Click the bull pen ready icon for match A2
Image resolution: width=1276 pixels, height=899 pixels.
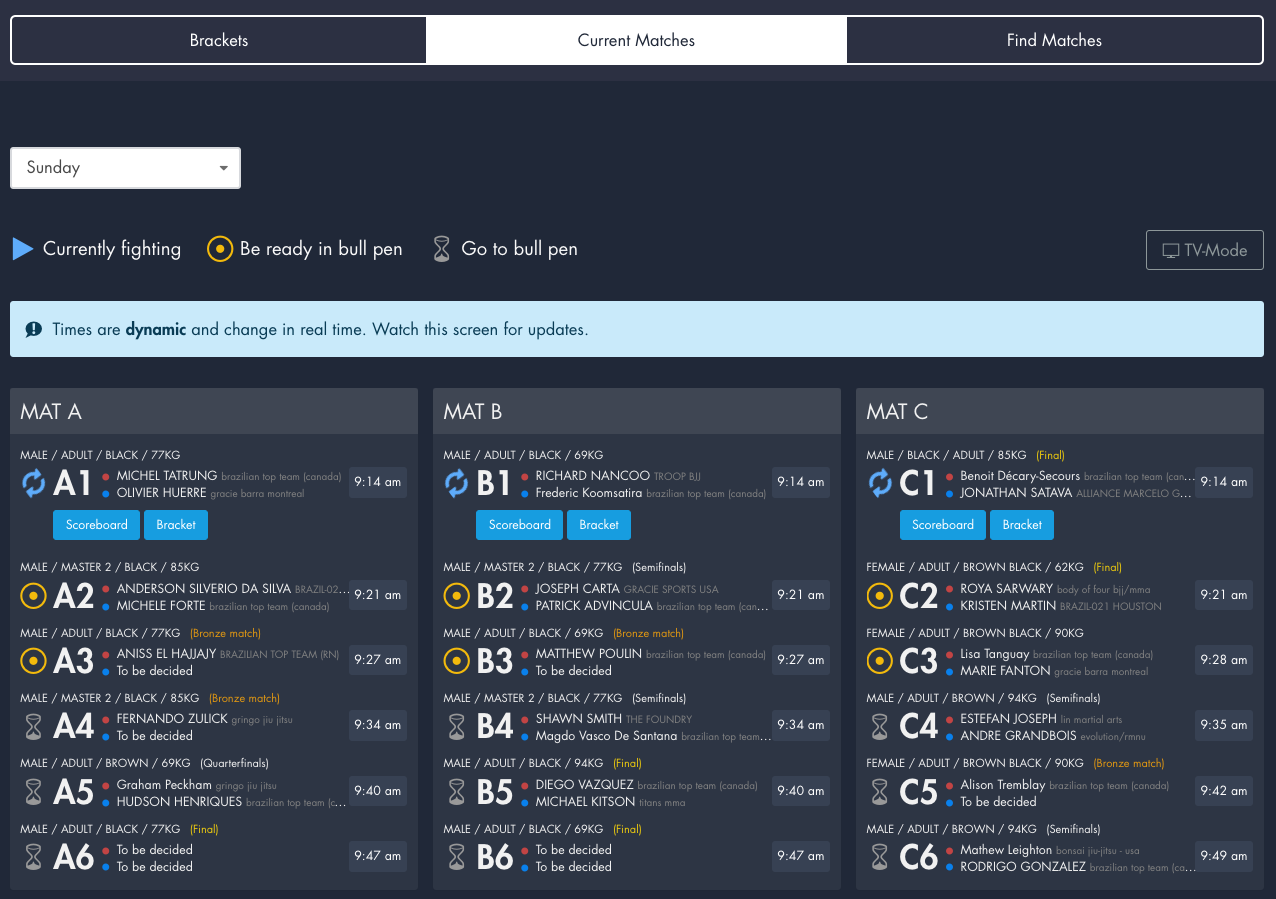(x=33, y=595)
